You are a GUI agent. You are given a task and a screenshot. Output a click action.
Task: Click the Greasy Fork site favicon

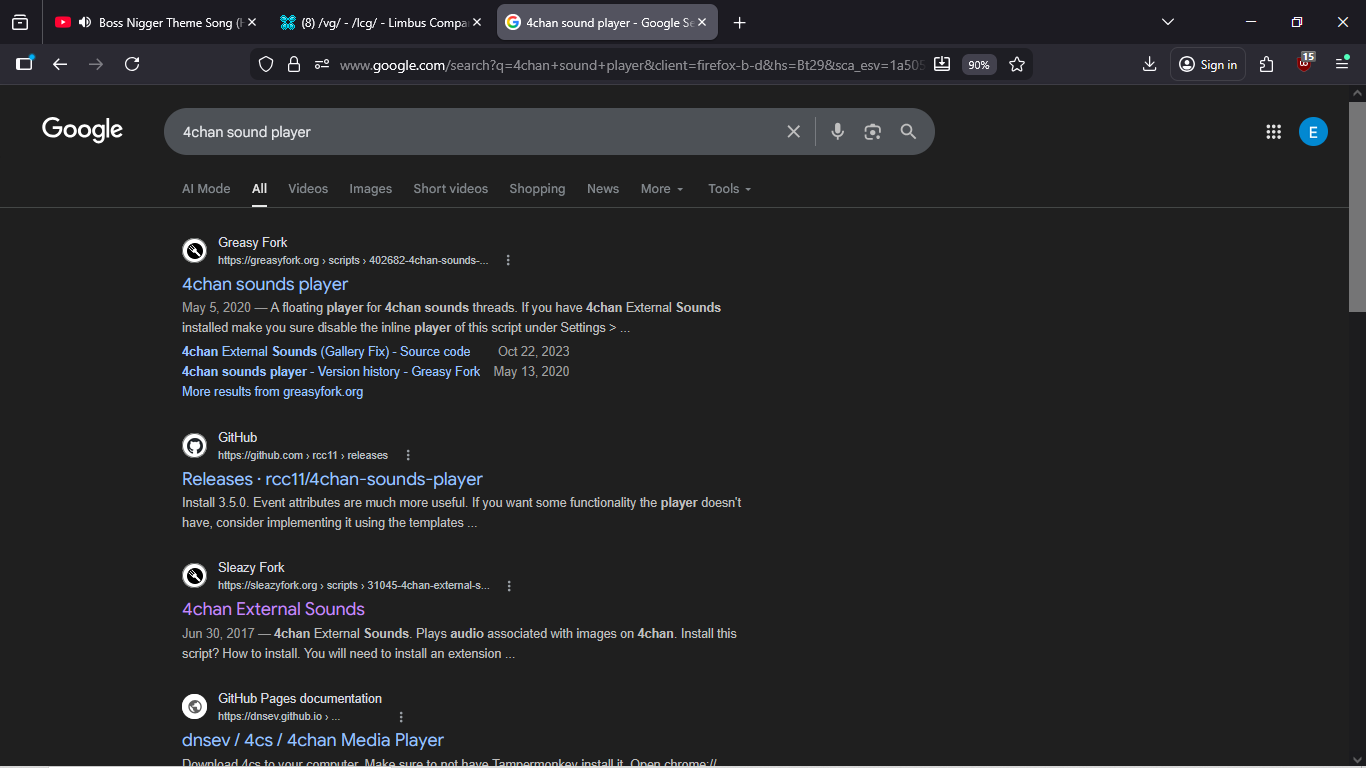[194, 251]
